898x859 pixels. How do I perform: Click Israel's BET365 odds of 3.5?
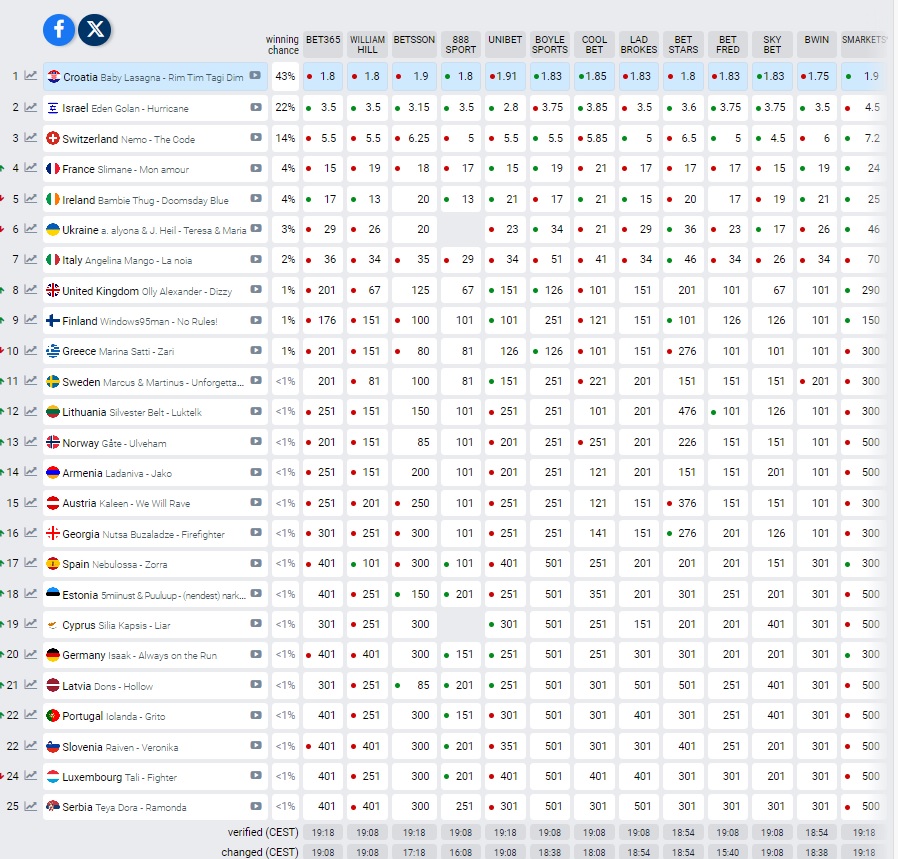323,108
